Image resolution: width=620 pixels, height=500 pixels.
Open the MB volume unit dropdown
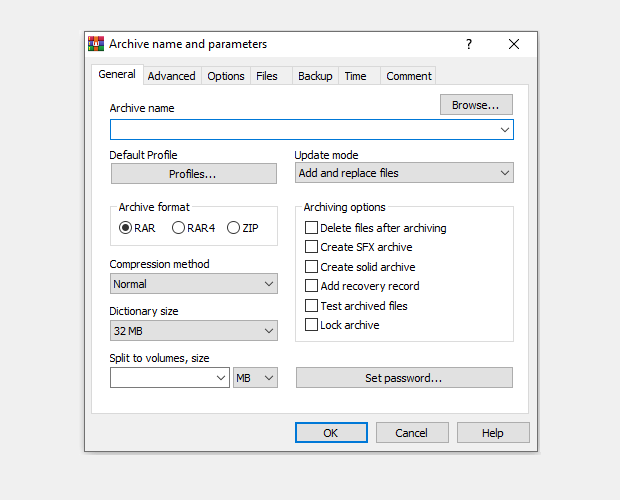[255, 378]
